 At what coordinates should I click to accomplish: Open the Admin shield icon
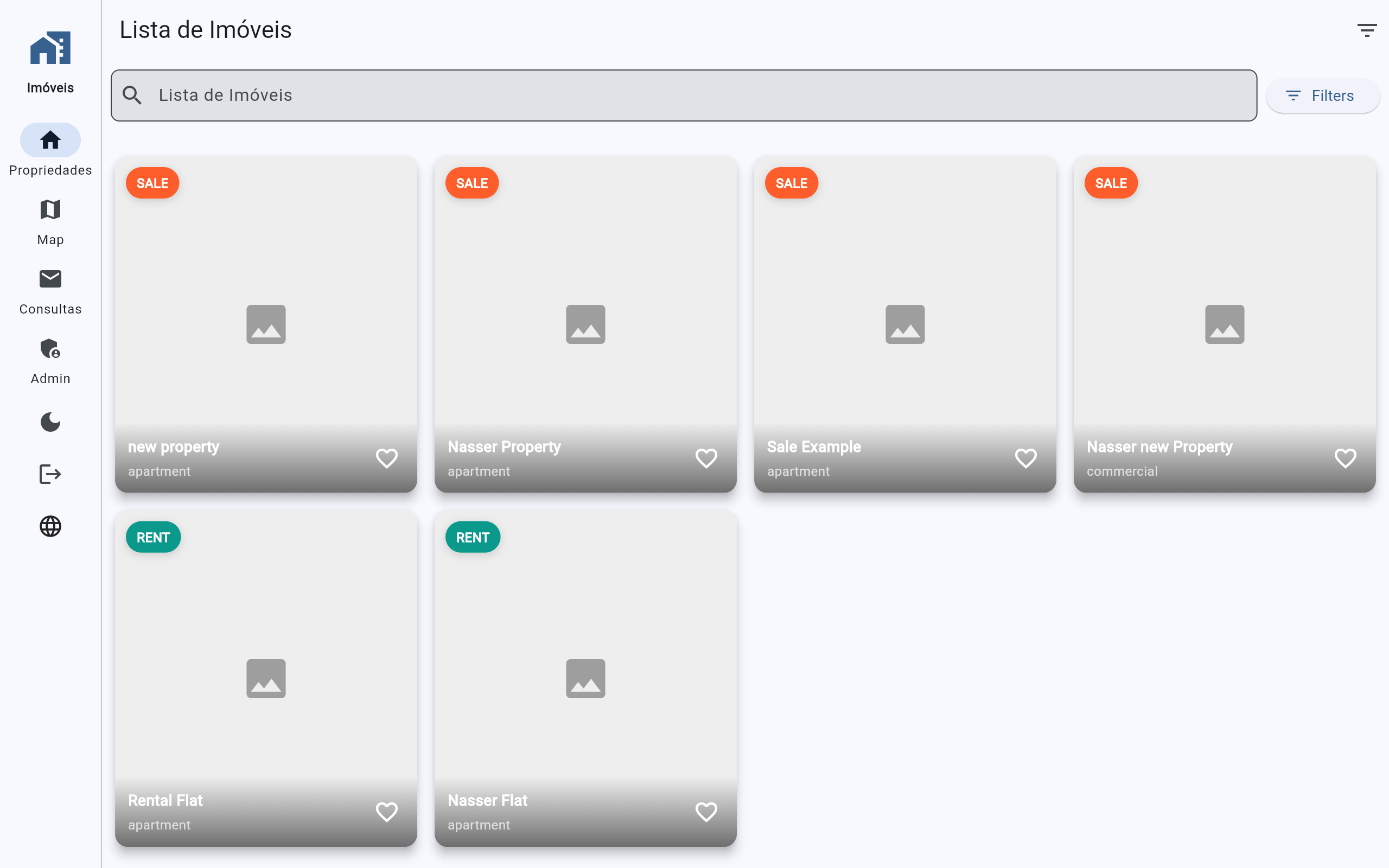tap(50, 348)
